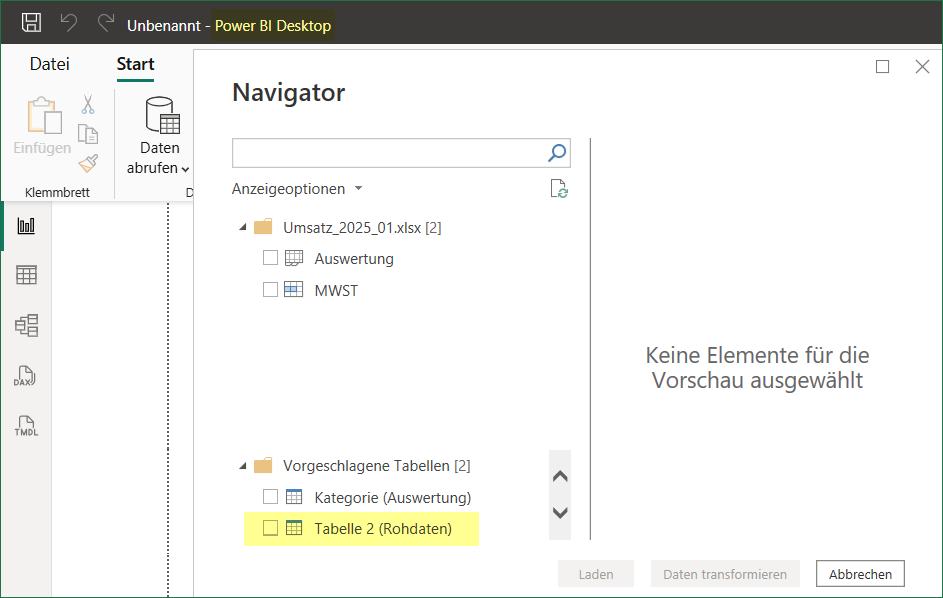Open the Model view sidebar icon

tap(26, 325)
